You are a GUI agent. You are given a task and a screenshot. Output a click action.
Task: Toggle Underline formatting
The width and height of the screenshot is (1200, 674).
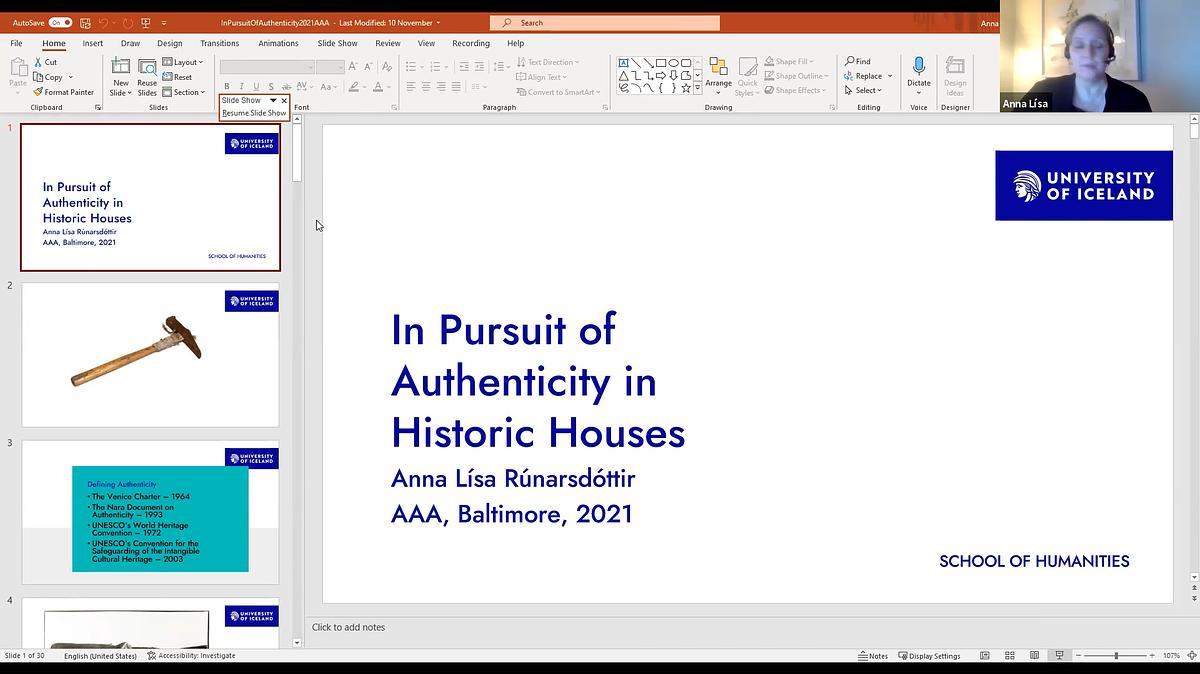tap(256, 87)
